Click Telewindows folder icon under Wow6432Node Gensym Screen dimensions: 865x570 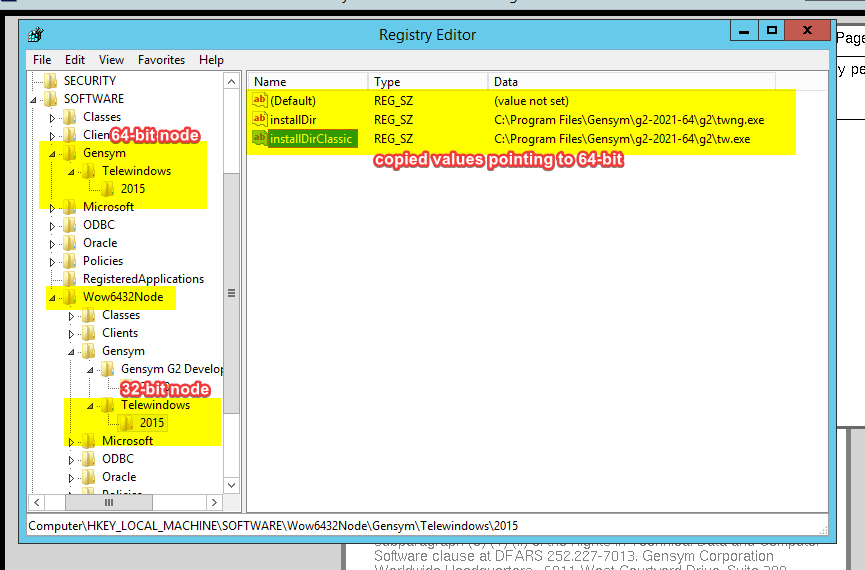pos(108,405)
